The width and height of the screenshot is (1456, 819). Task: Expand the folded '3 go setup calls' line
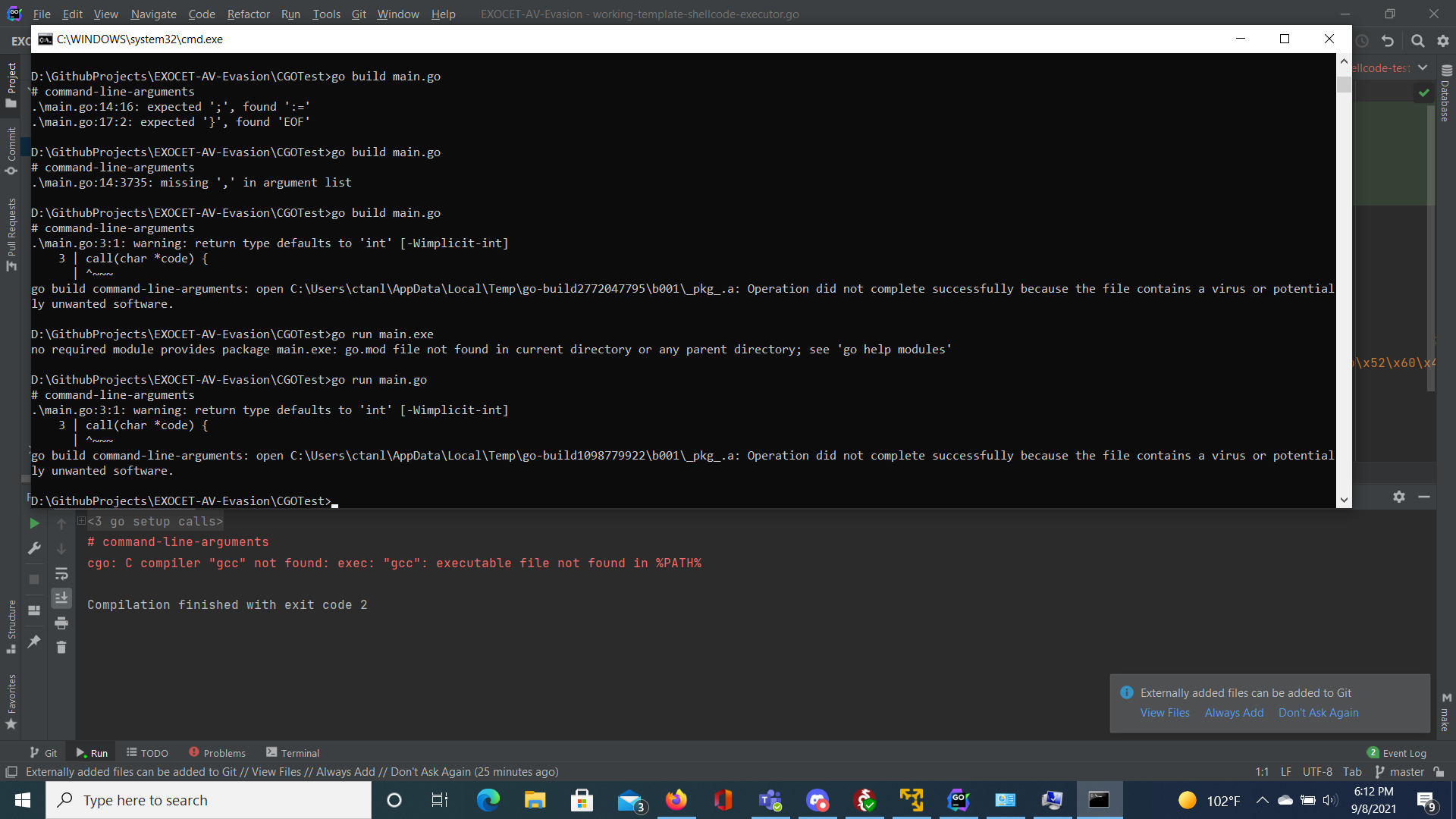pos(81,521)
